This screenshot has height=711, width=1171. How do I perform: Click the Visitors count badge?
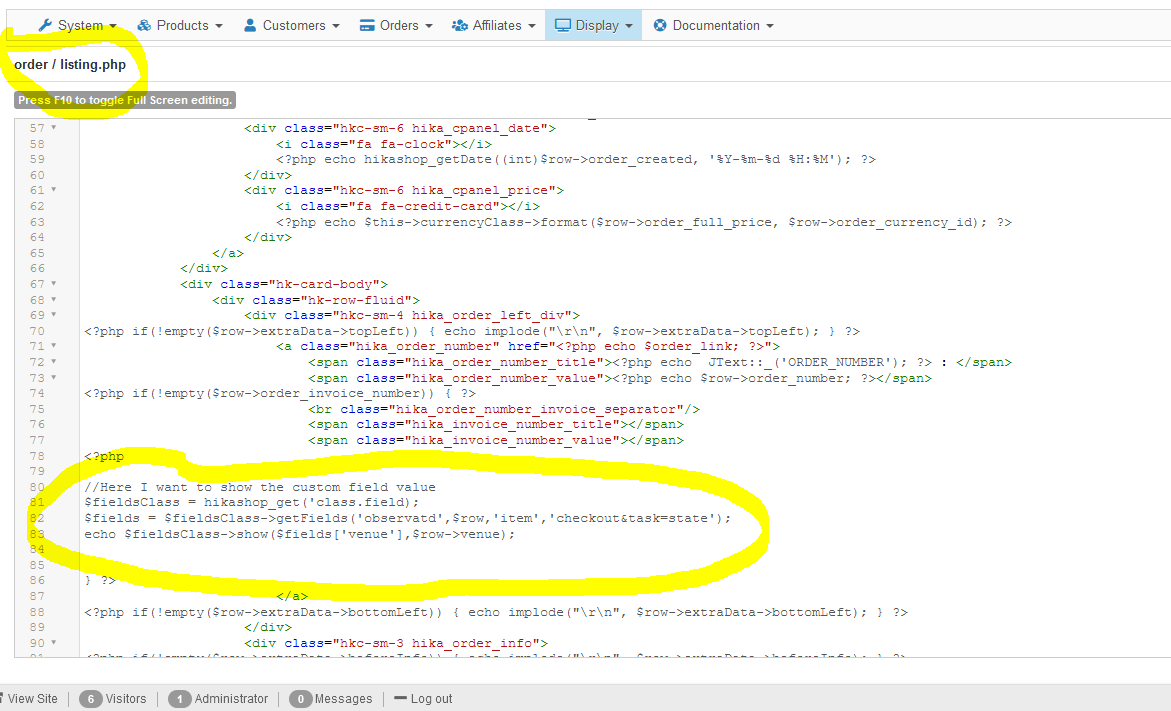(x=90, y=699)
